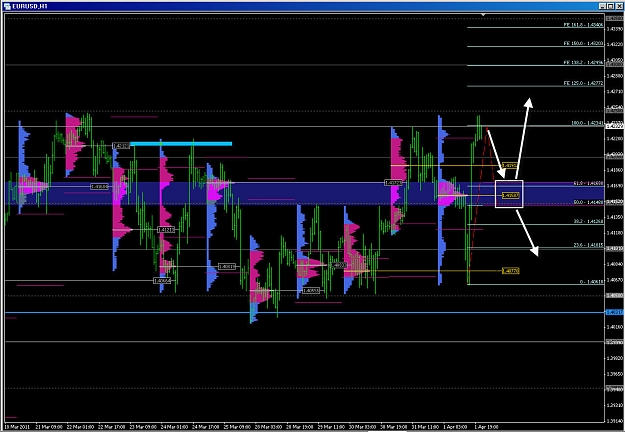
Task: Click 24 Mar 17:00 on time axis
Action: click(206, 427)
